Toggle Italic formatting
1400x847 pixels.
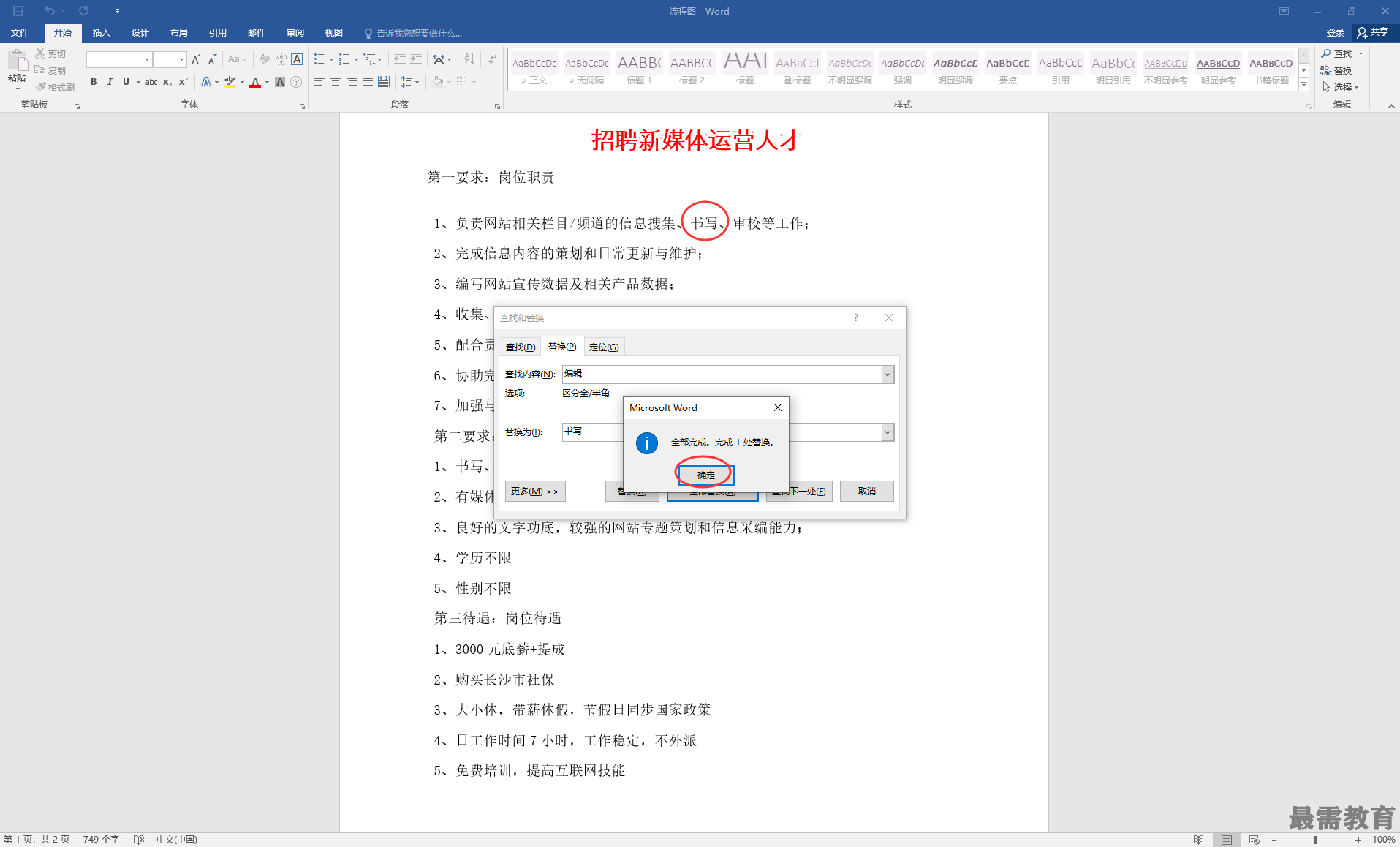(x=110, y=82)
